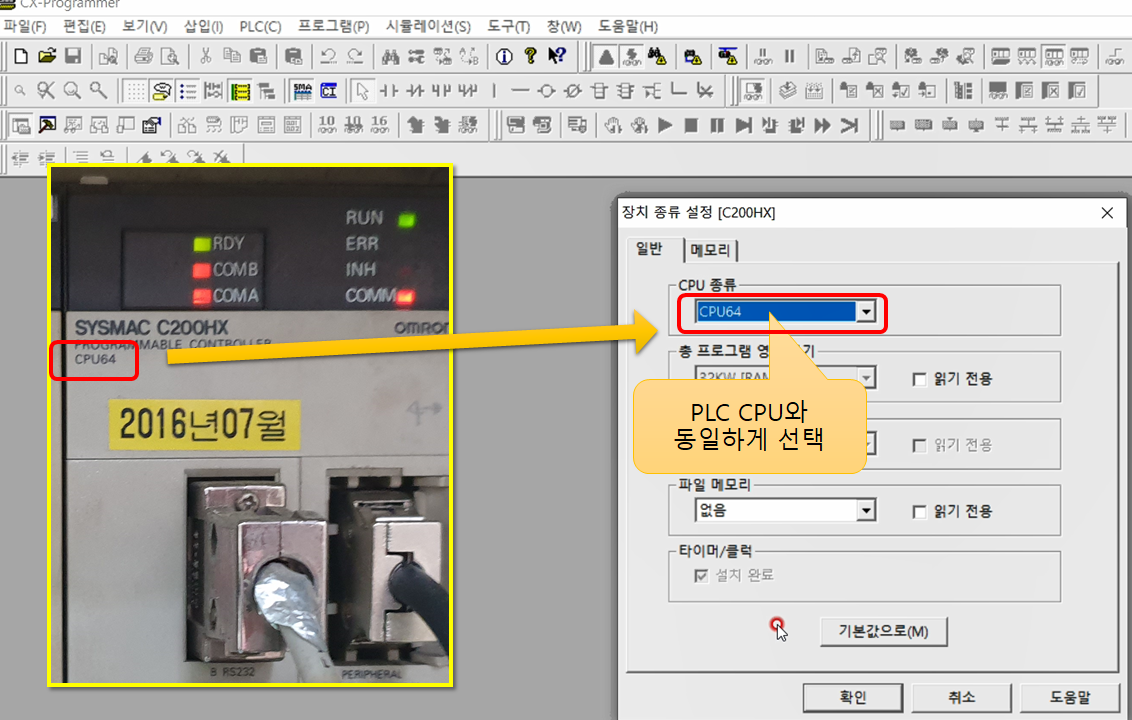Run the PLC simulation with the play icon
The width and height of the screenshot is (1132, 720).
(665, 124)
